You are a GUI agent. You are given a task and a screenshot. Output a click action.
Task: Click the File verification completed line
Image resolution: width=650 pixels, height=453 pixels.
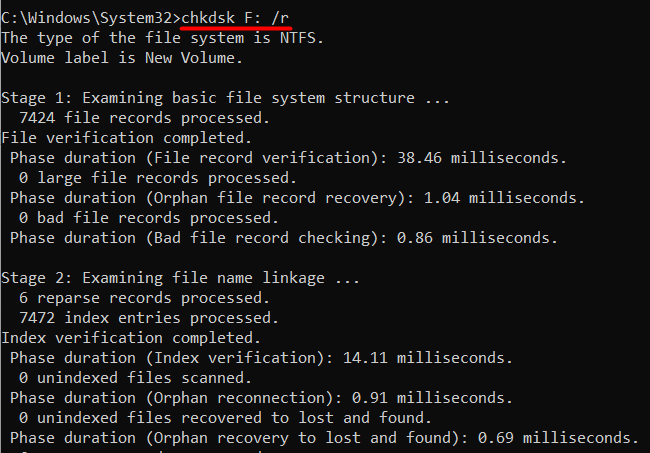coord(126,138)
